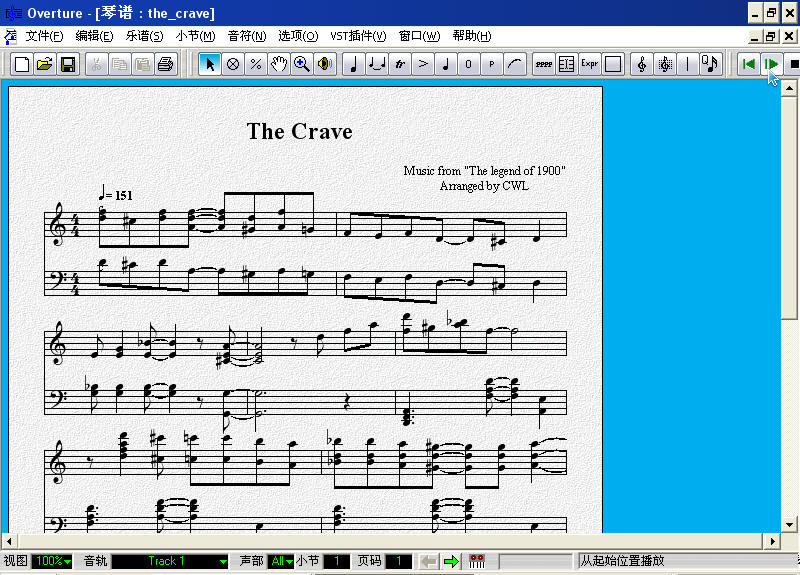Click the horizontal scrollbar left arrow
The image size is (800, 575).
tap(9, 541)
